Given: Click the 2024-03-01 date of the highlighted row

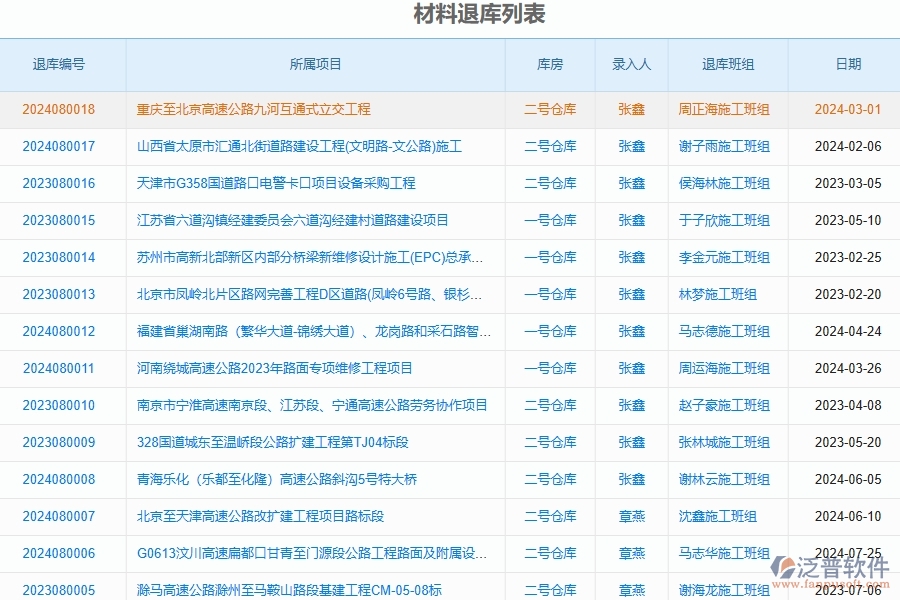Looking at the screenshot, I should coord(847,110).
